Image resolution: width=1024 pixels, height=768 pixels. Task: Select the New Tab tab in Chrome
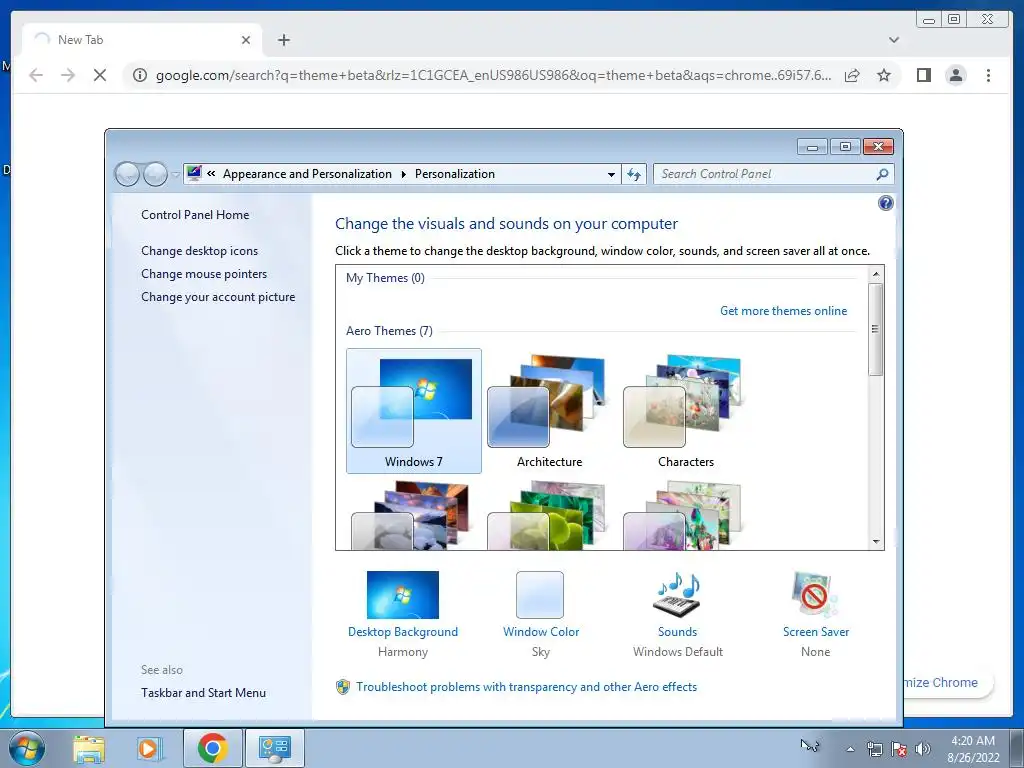[x=142, y=40]
